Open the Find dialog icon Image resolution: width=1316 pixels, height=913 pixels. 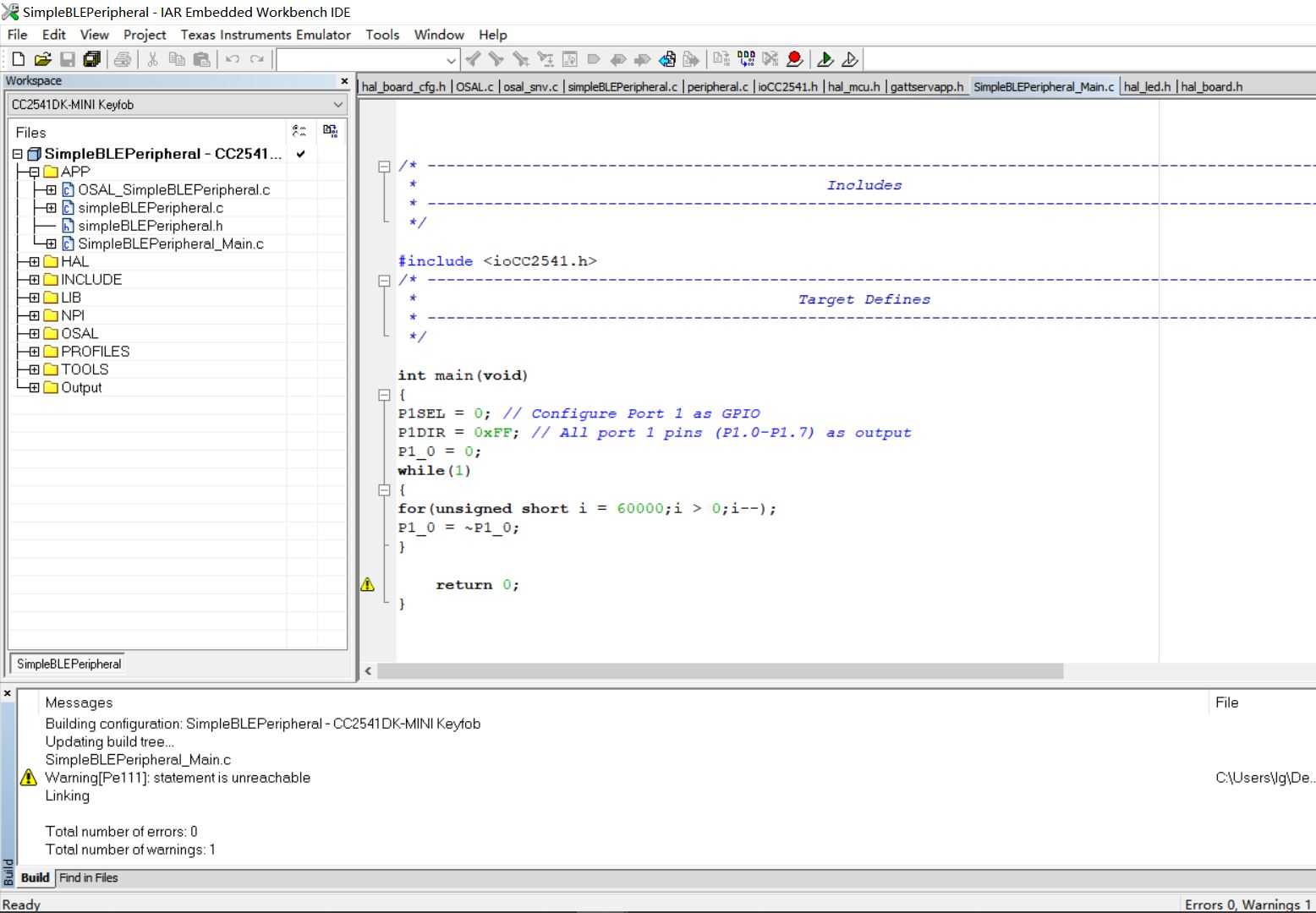tap(521, 59)
